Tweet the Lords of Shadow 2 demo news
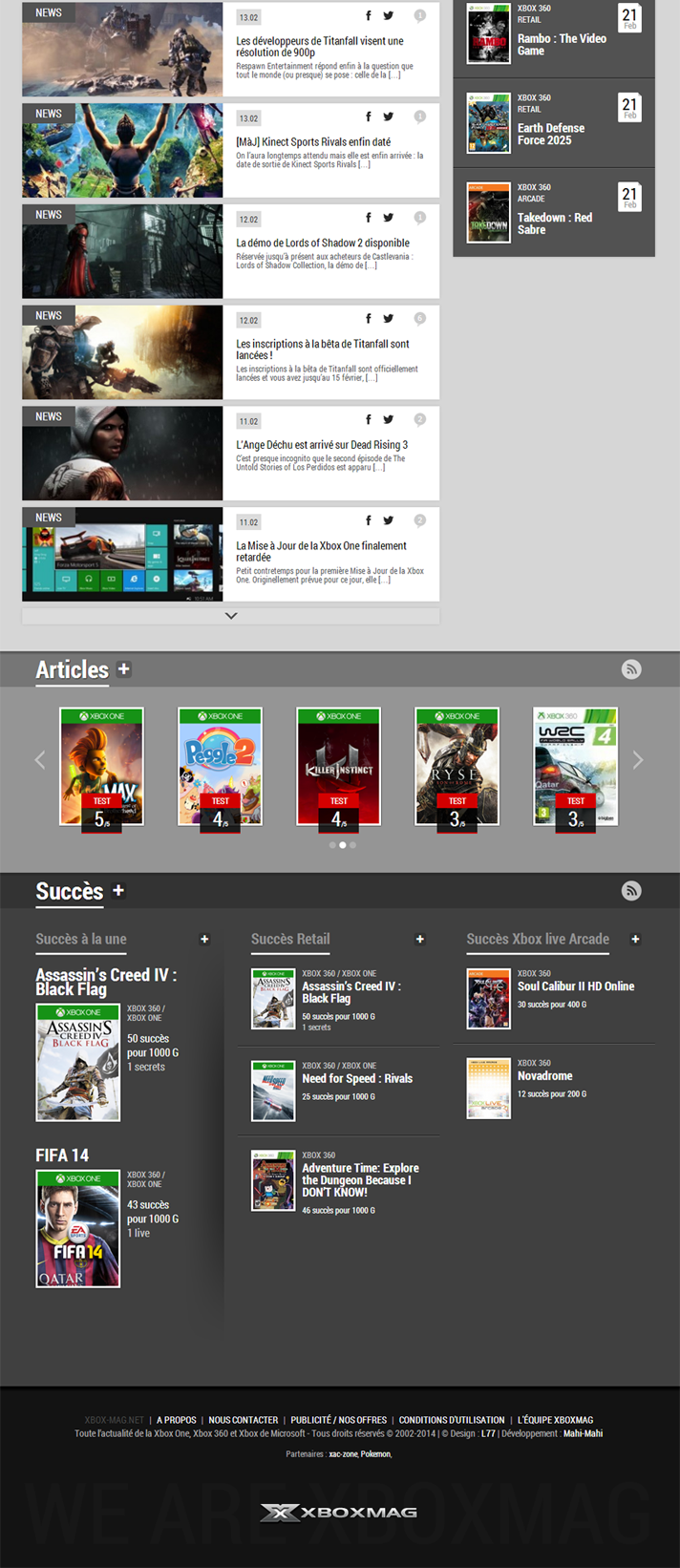This screenshot has width=680, height=1568. (389, 218)
